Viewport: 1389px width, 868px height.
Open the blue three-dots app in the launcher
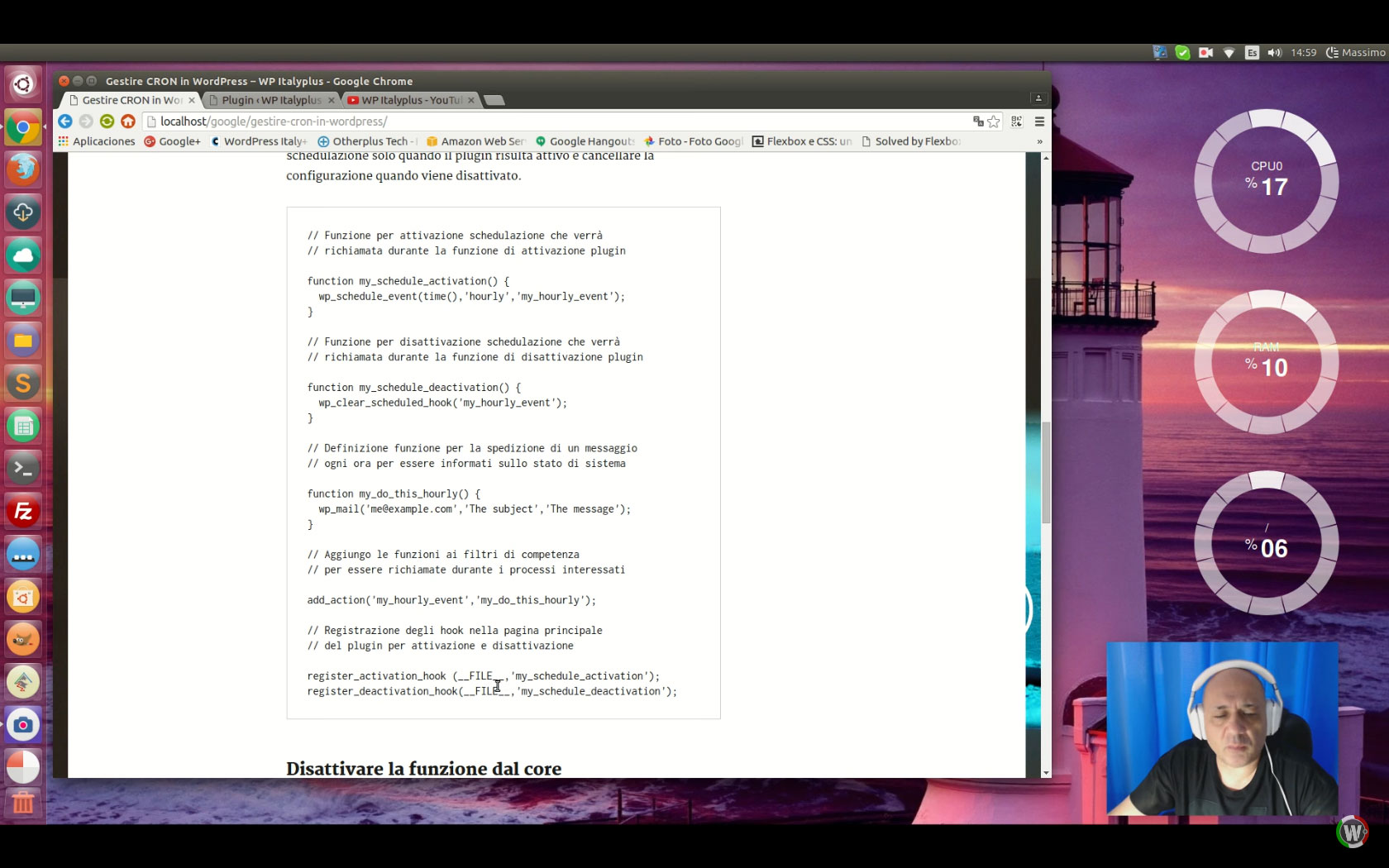click(23, 555)
